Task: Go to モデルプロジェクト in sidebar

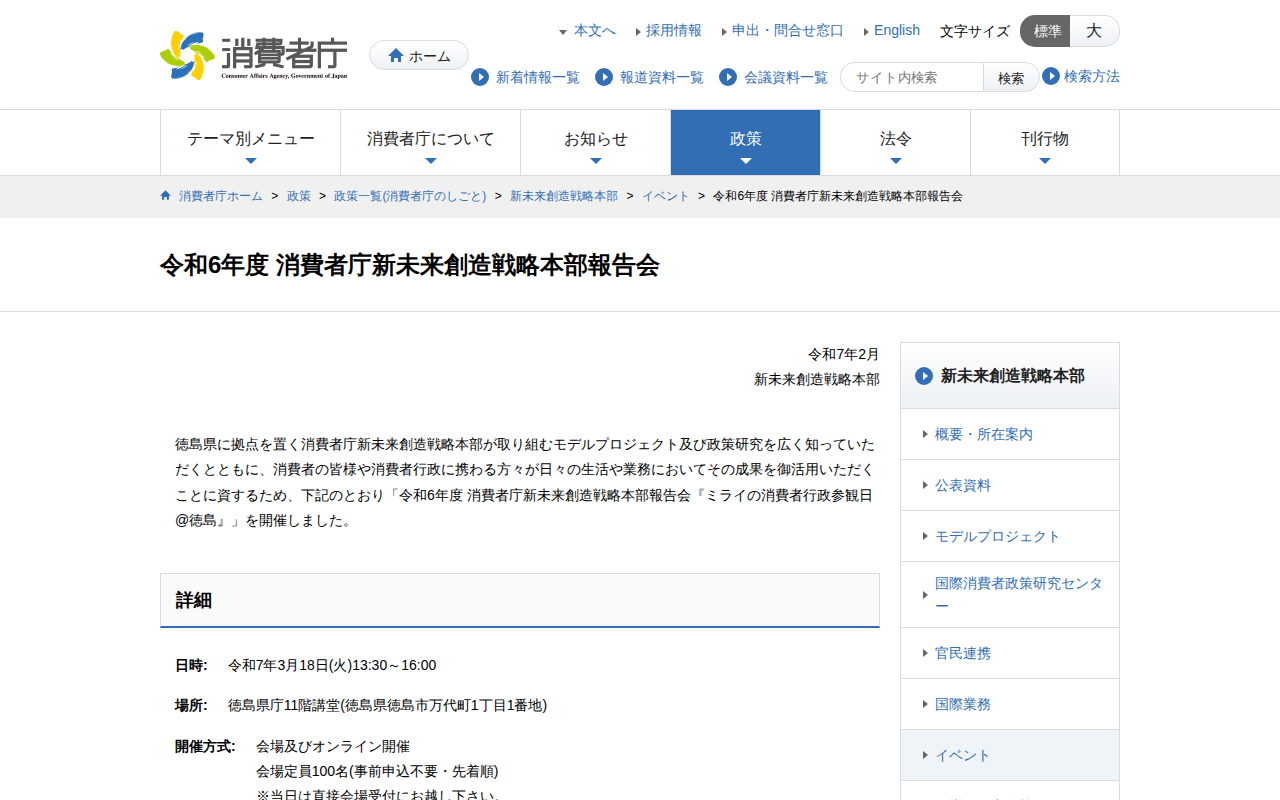Action: (997, 536)
